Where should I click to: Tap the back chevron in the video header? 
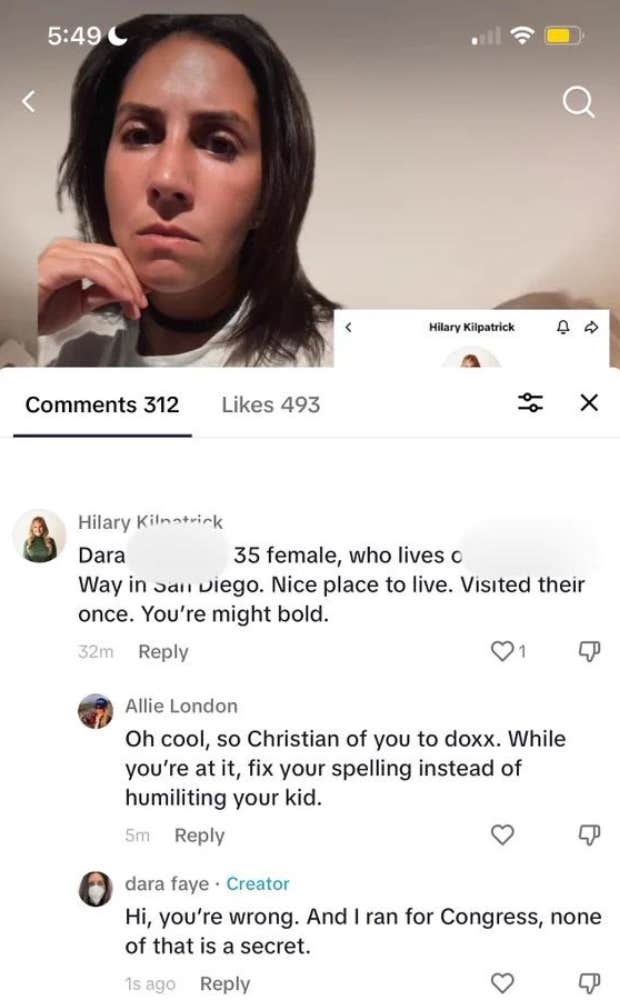tap(351, 326)
